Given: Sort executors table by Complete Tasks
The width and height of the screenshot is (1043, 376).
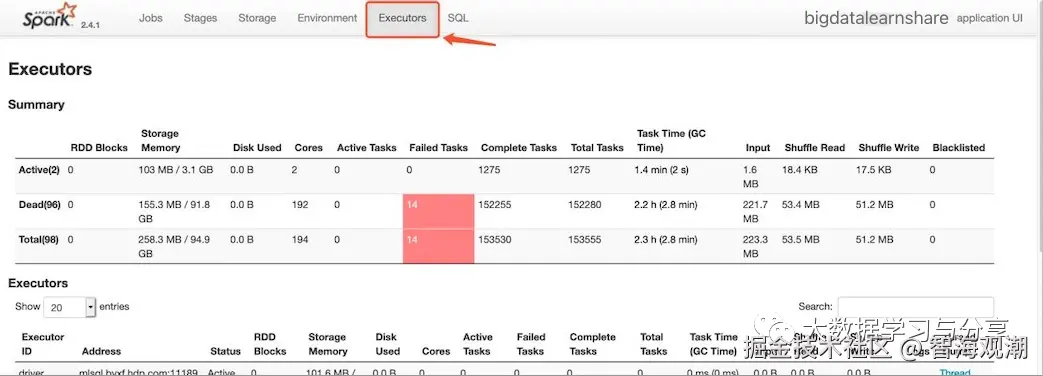Looking at the screenshot, I should [x=593, y=343].
